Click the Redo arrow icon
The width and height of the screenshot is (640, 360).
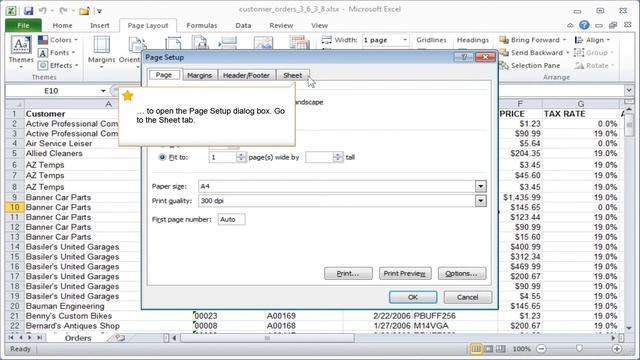[x=63, y=11]
